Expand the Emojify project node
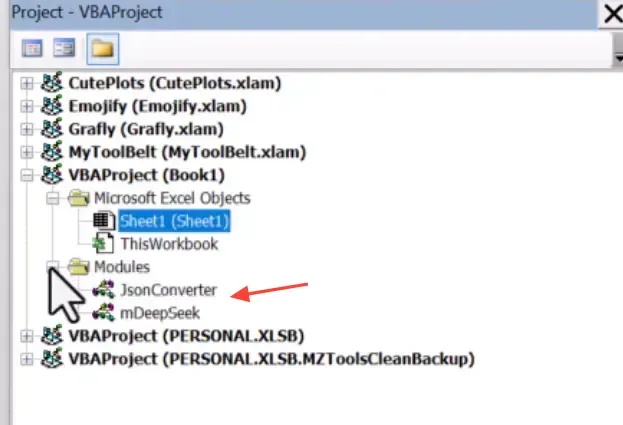The height and width of the screenshot is (425, 623). (27, 106)
